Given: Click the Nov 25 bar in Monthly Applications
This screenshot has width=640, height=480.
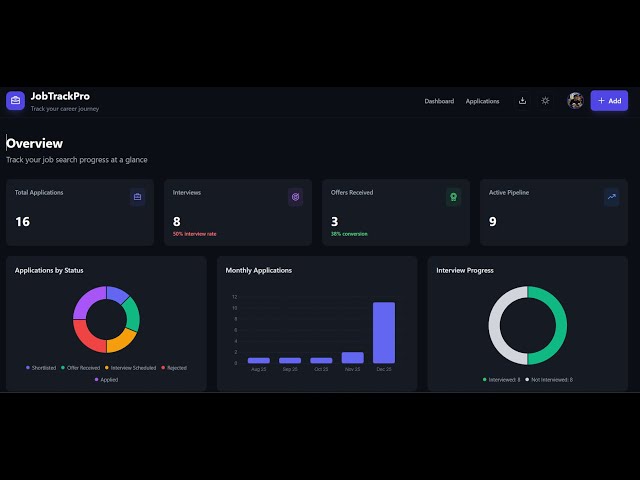Looking at the screenshot, I should [353, 358].
